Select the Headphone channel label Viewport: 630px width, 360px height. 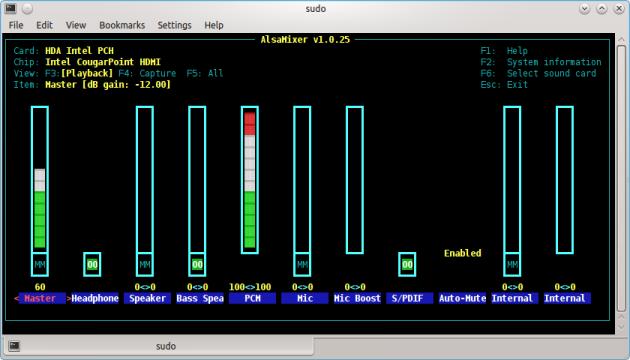coord(95,299)
